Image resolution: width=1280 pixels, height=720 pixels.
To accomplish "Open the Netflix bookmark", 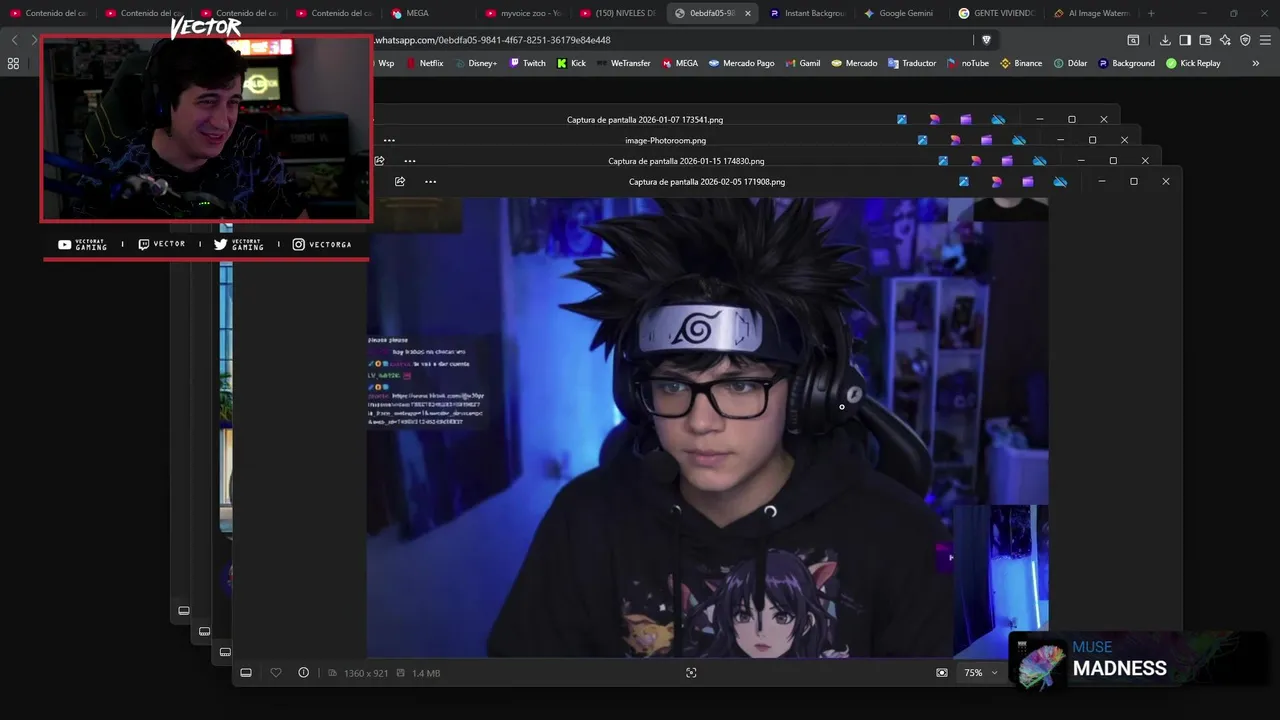I will 424,63.
